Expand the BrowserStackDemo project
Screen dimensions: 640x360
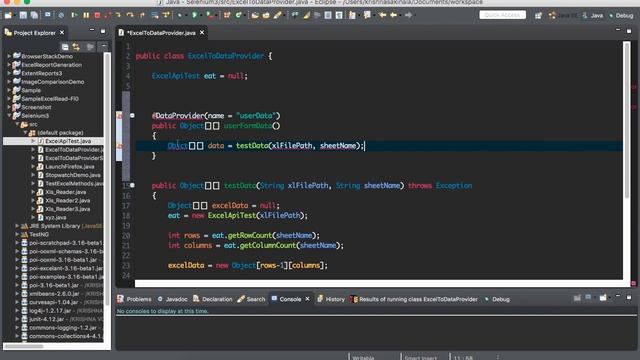9,56
